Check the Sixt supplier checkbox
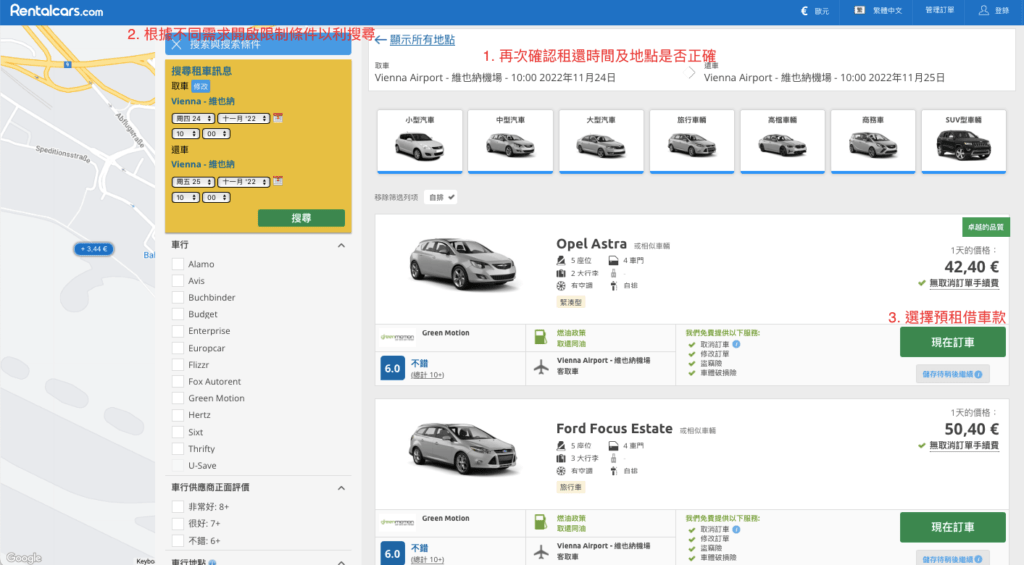The image size is (1024, 565). [x=178, y=432]
